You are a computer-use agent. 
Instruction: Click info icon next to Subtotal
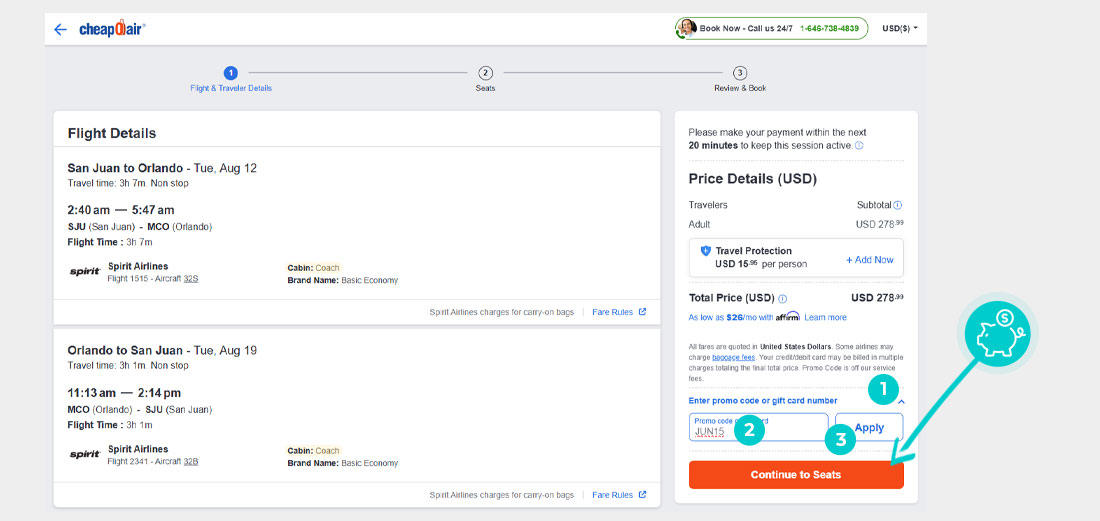coord(898,205)
